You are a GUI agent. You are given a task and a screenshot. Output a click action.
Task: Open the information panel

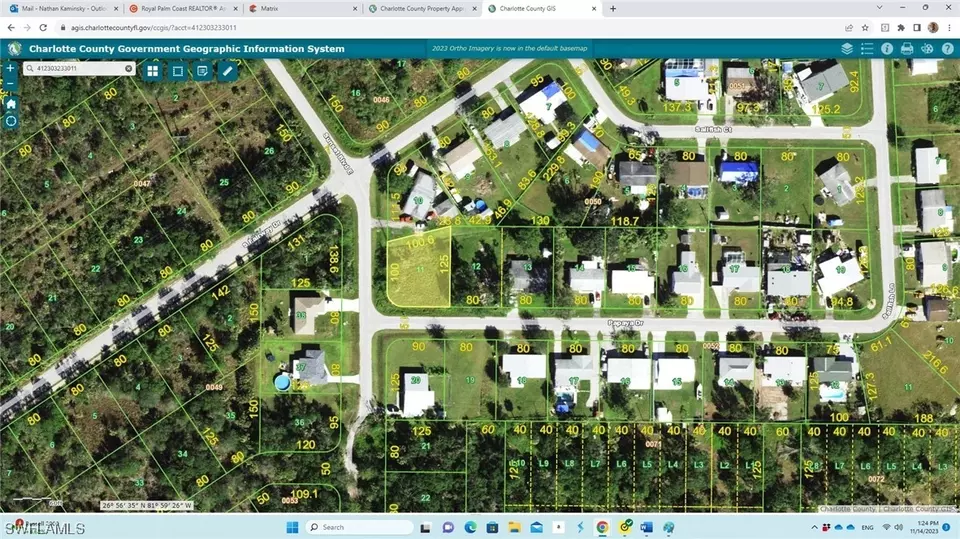click(x=887, y=48)
